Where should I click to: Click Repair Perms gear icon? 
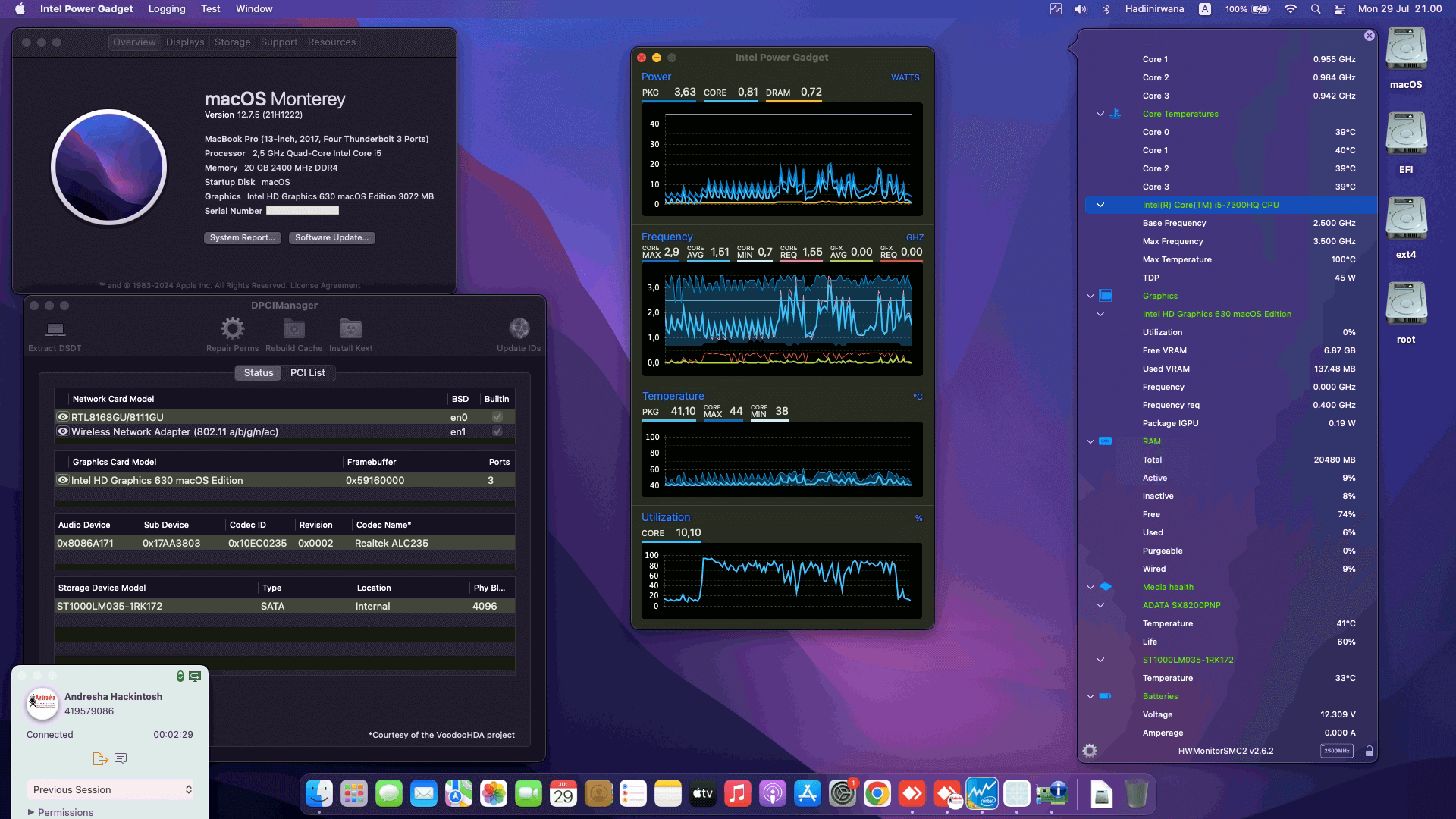coord(232,328)
